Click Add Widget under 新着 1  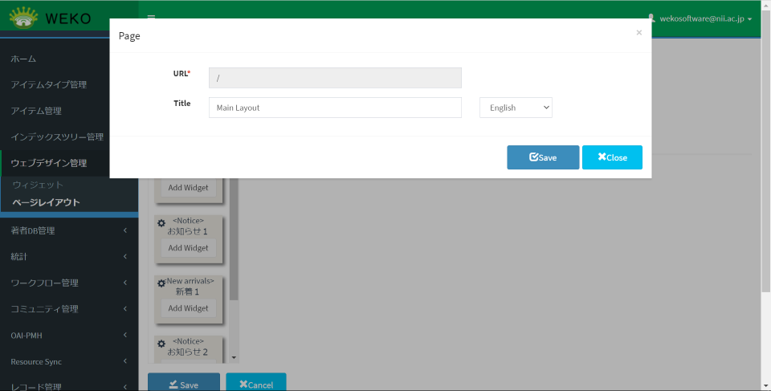point(188,308)
